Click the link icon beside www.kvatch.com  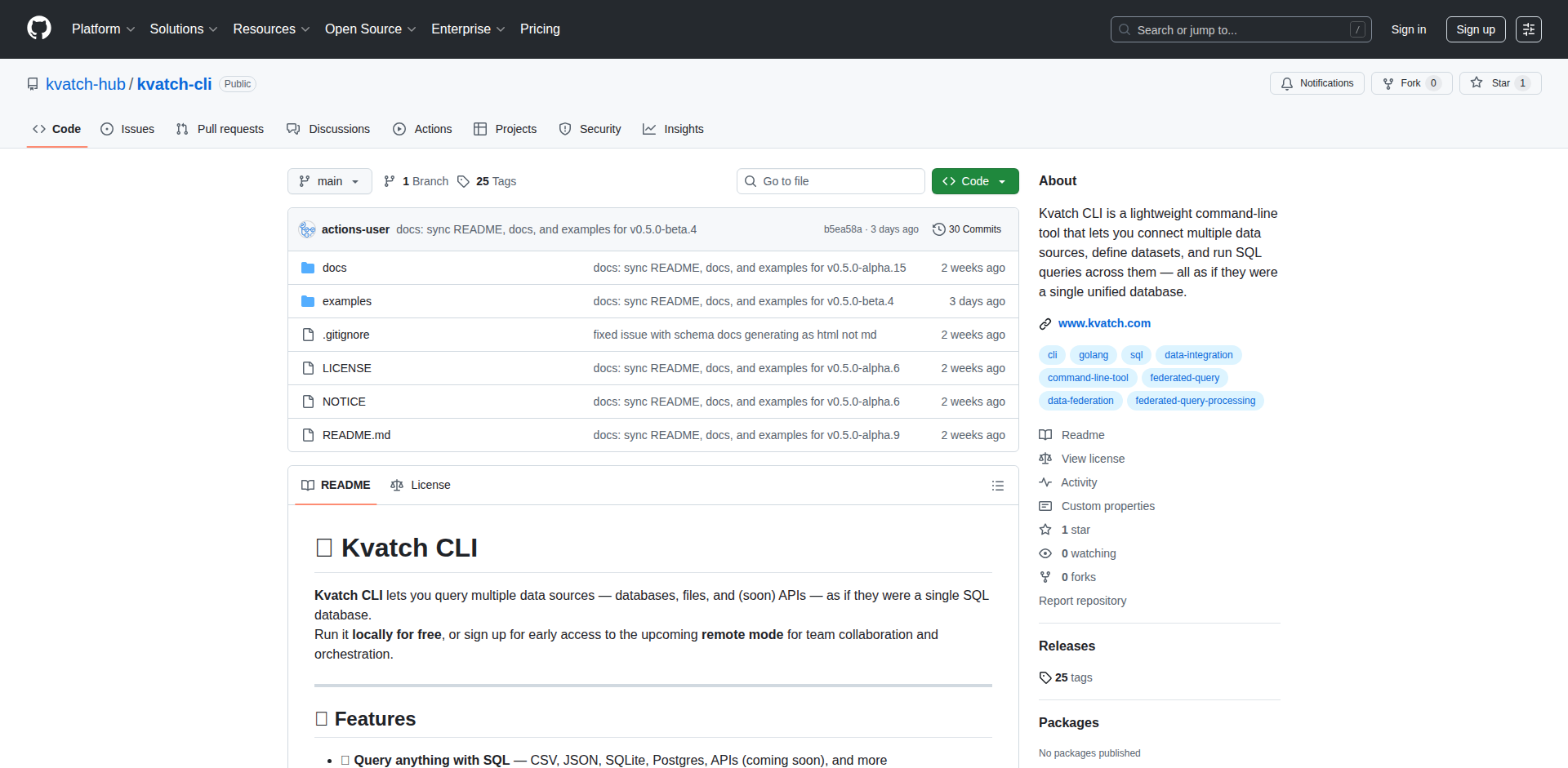(1045, 324)
